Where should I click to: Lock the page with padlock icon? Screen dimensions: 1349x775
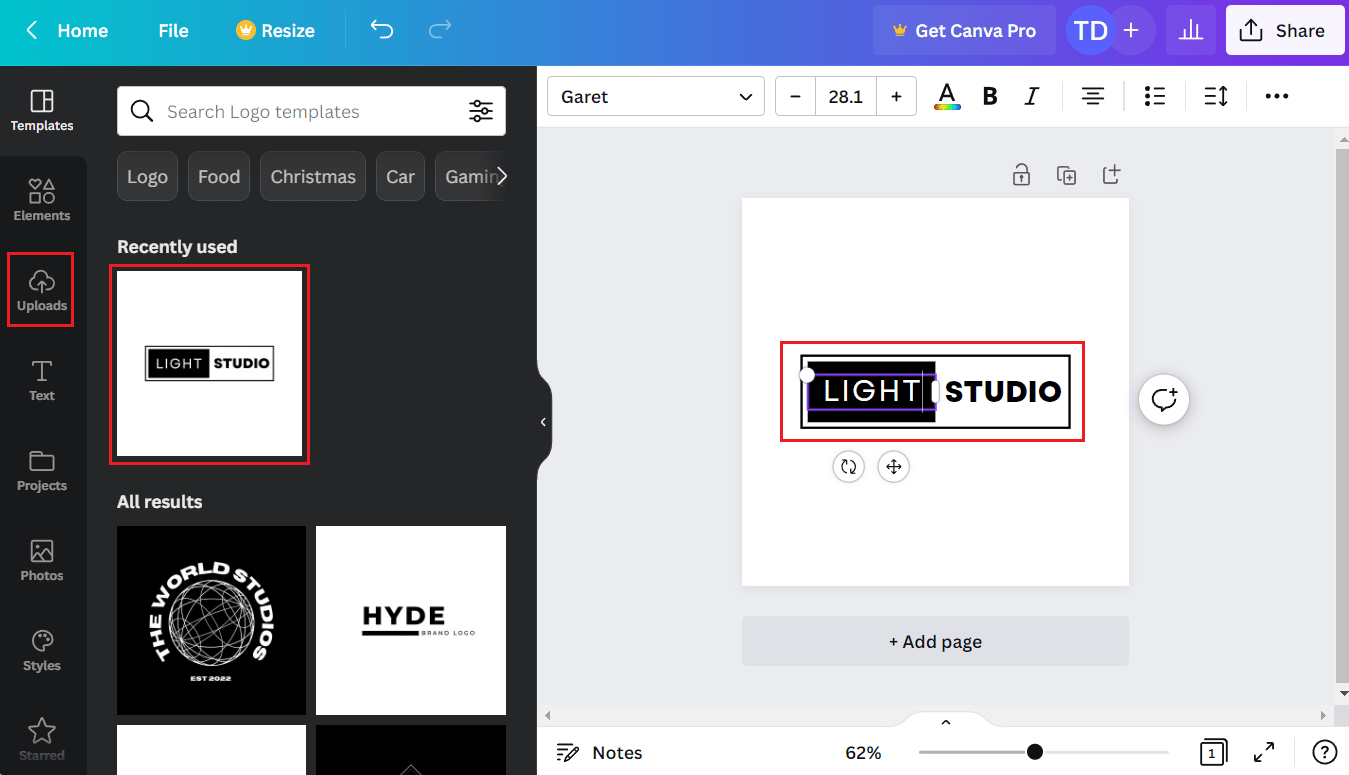pos(1021,175)
